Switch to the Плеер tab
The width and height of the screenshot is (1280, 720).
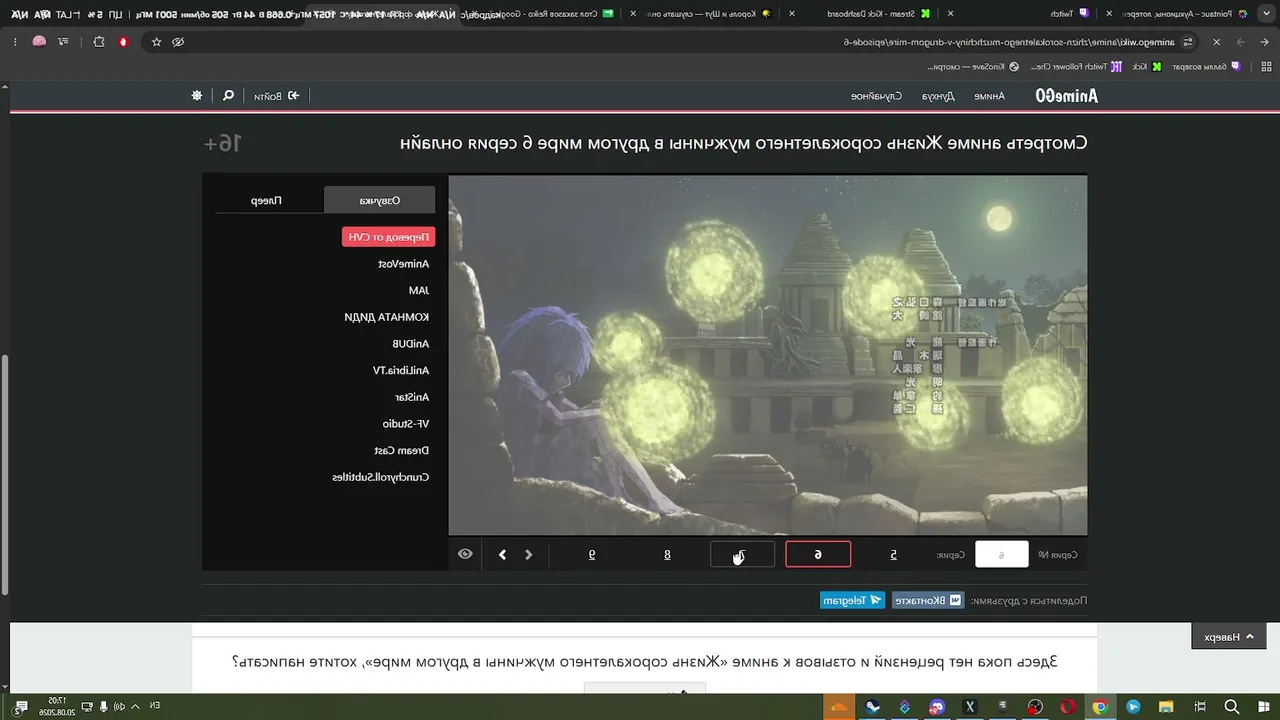tap(266, 200)
